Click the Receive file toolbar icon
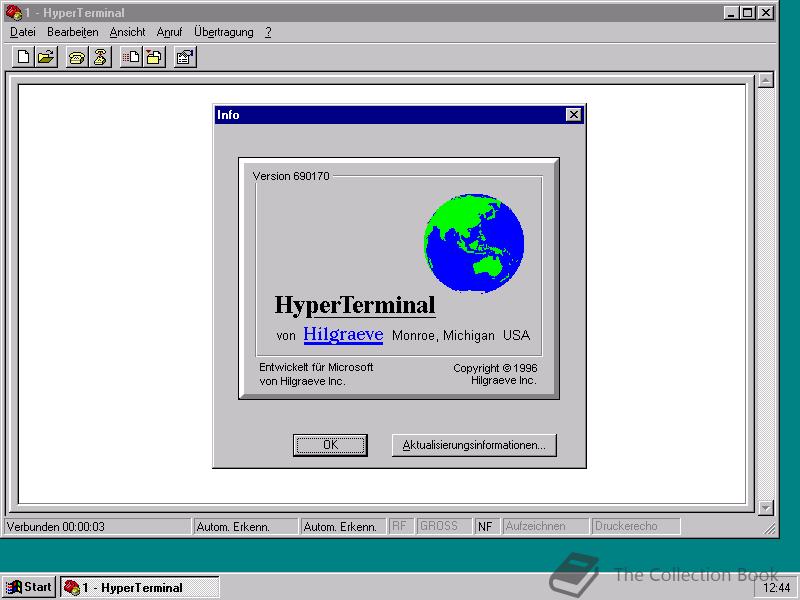The width and height of the screenshot is (800, 600). [x=154, y=57]
